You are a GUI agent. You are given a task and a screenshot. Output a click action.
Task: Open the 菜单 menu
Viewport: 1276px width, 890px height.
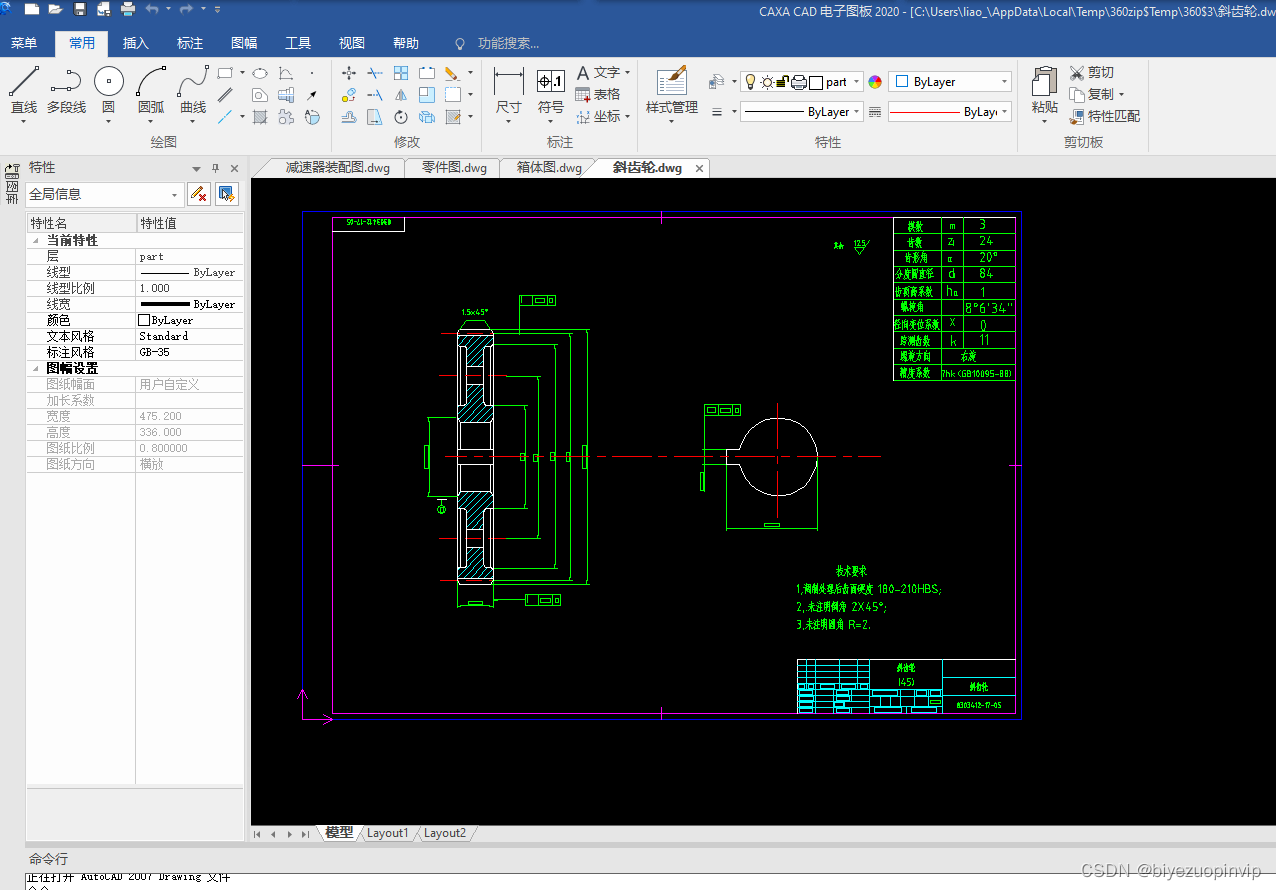[x=24, y=43]
